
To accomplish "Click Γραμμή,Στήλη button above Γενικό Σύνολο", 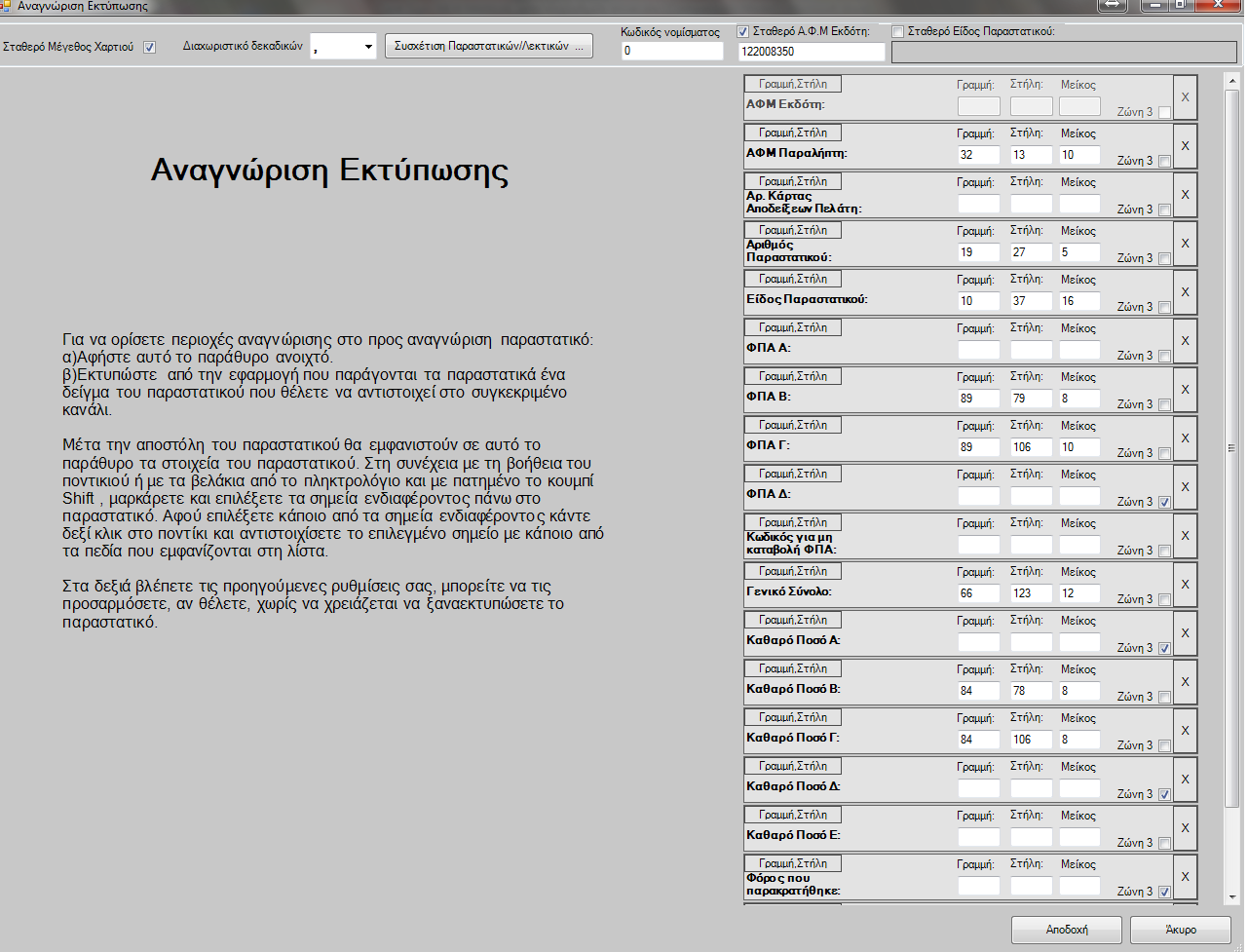I will tap(793, 571).
